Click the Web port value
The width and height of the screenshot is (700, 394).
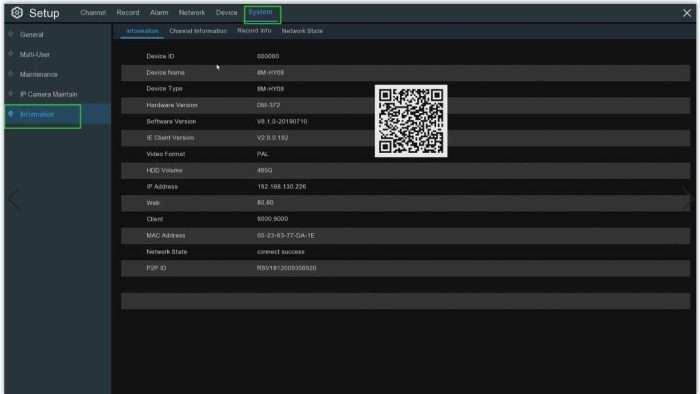[x=265, y=203]
